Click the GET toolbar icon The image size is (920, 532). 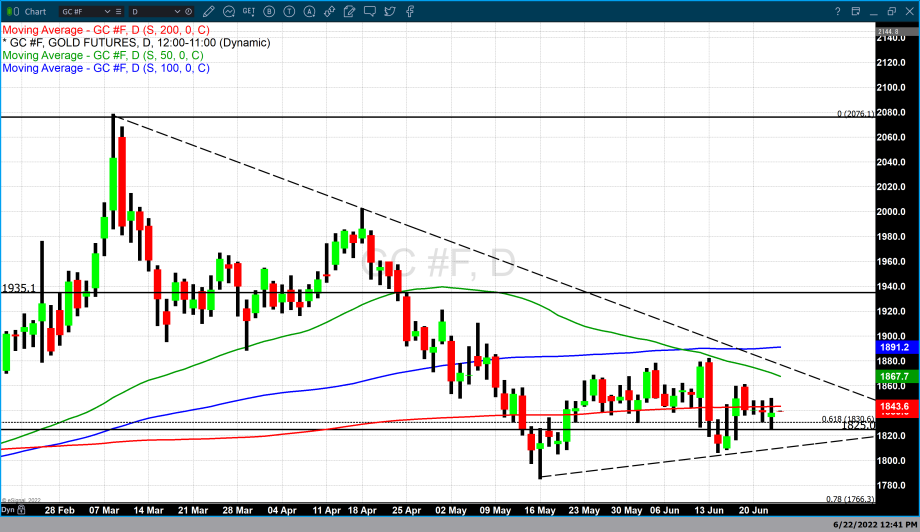pos(248,11)
